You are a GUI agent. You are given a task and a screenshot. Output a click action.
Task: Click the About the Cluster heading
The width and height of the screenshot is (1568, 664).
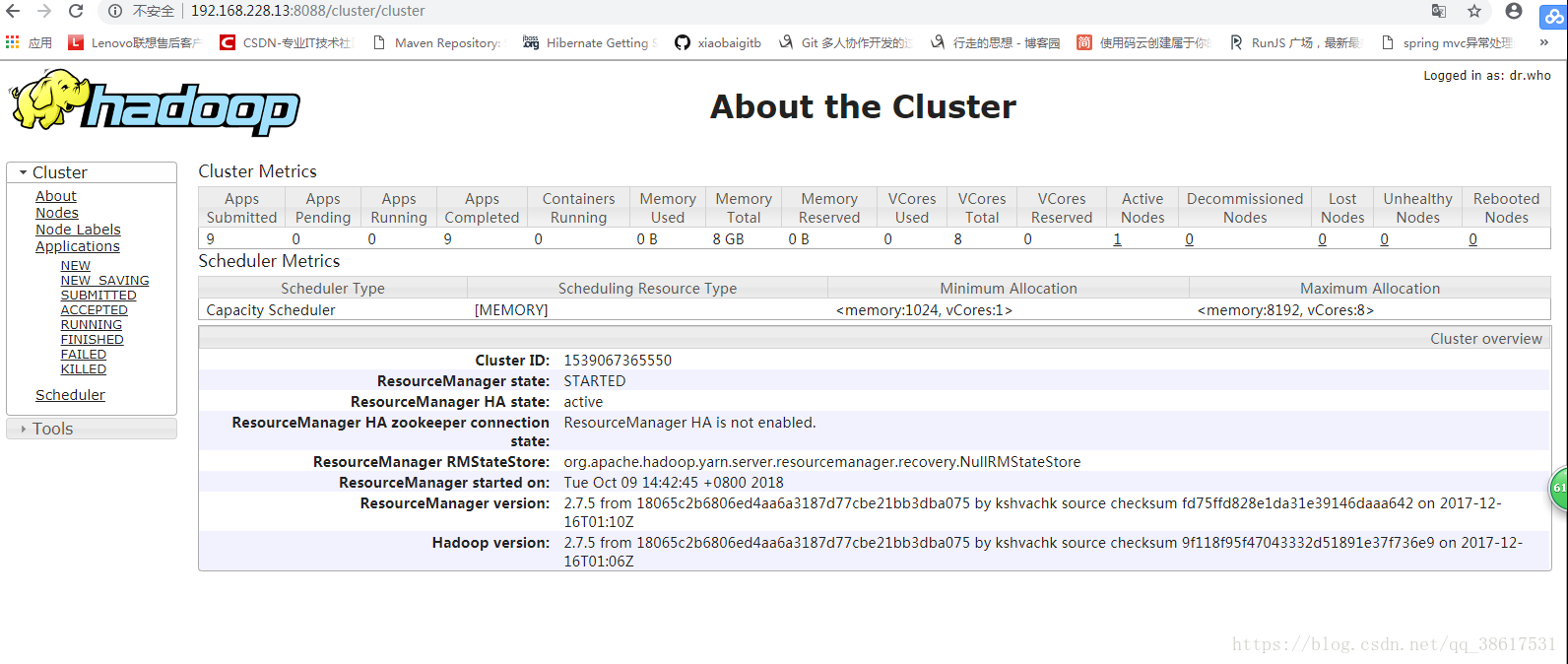[863, 106]
